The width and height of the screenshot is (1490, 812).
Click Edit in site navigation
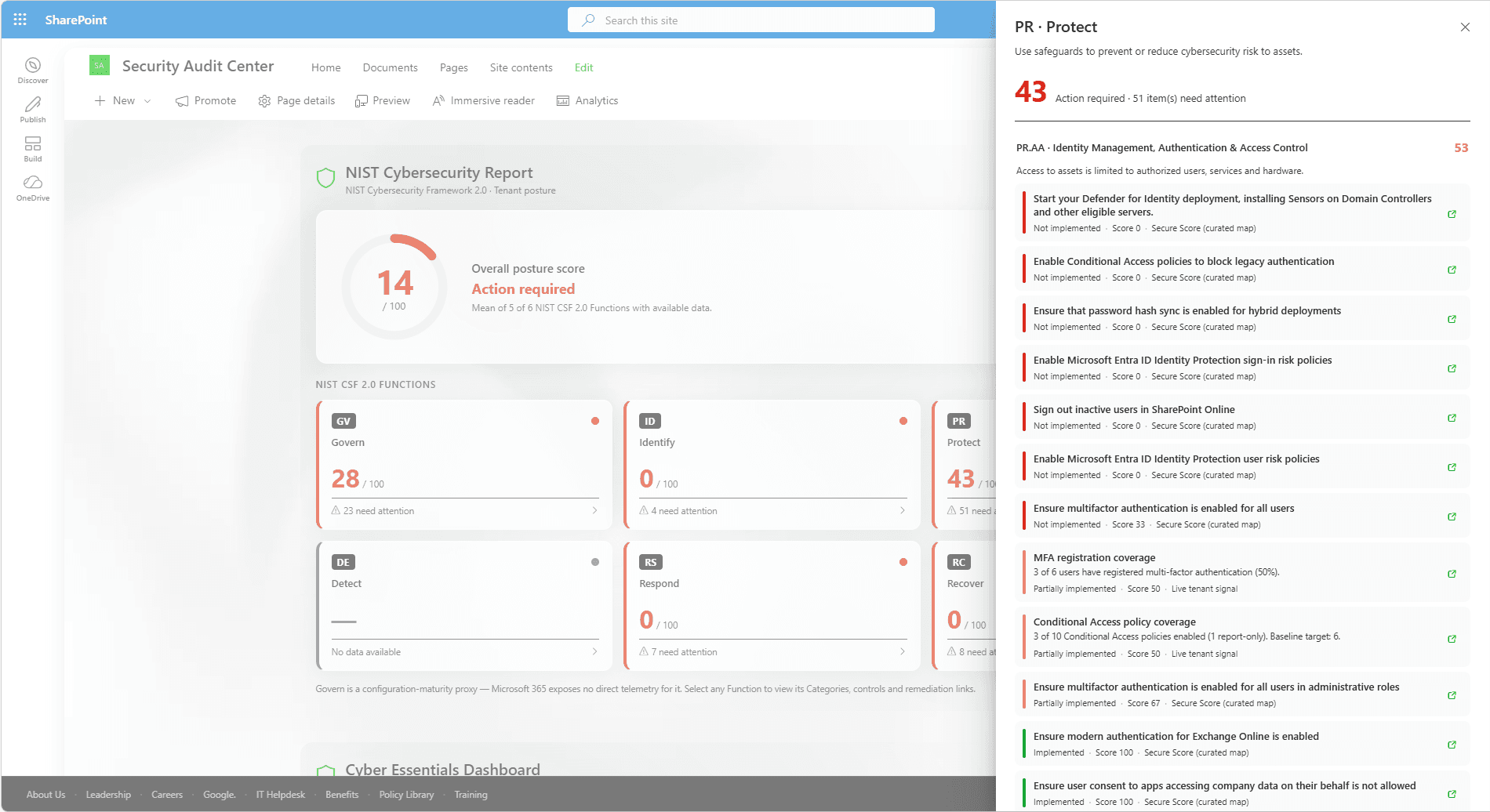tap(583, 67)
